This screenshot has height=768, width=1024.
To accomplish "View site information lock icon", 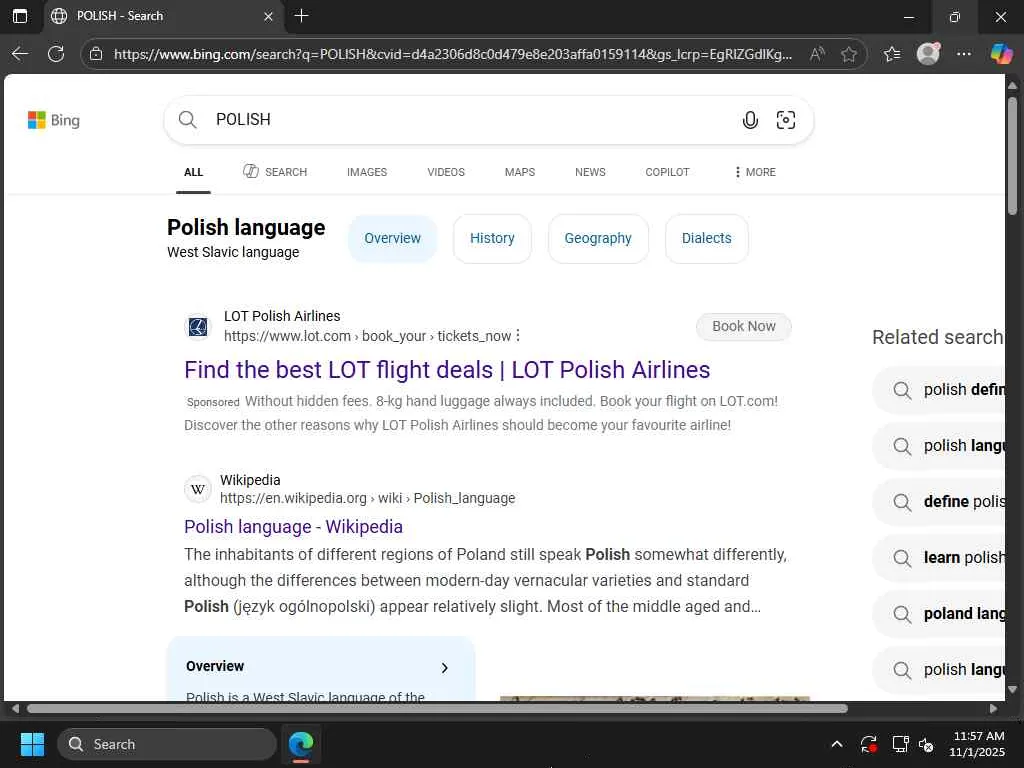I will 96,54.
